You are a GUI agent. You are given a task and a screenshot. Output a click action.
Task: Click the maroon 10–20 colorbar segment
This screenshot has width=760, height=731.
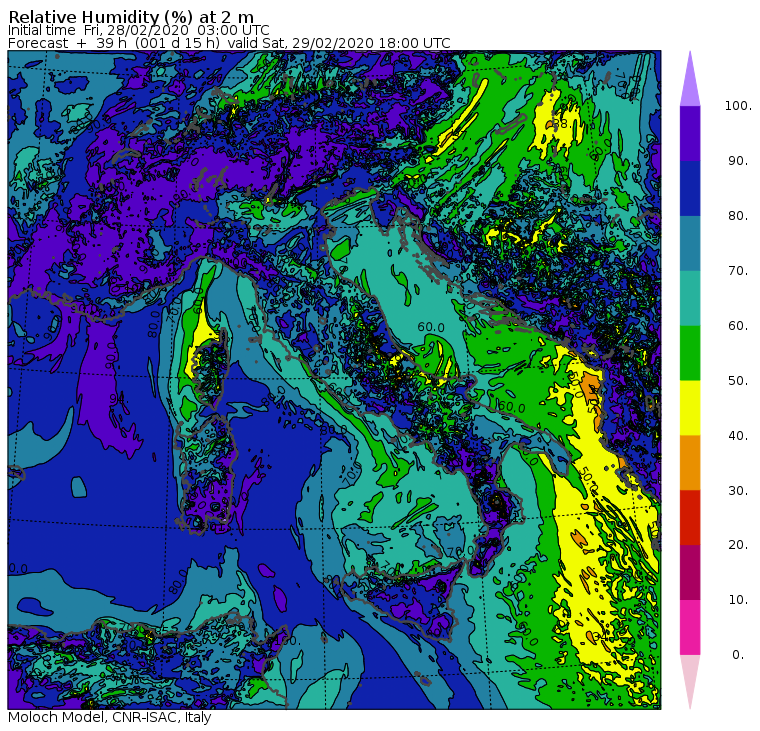[690, 572]
